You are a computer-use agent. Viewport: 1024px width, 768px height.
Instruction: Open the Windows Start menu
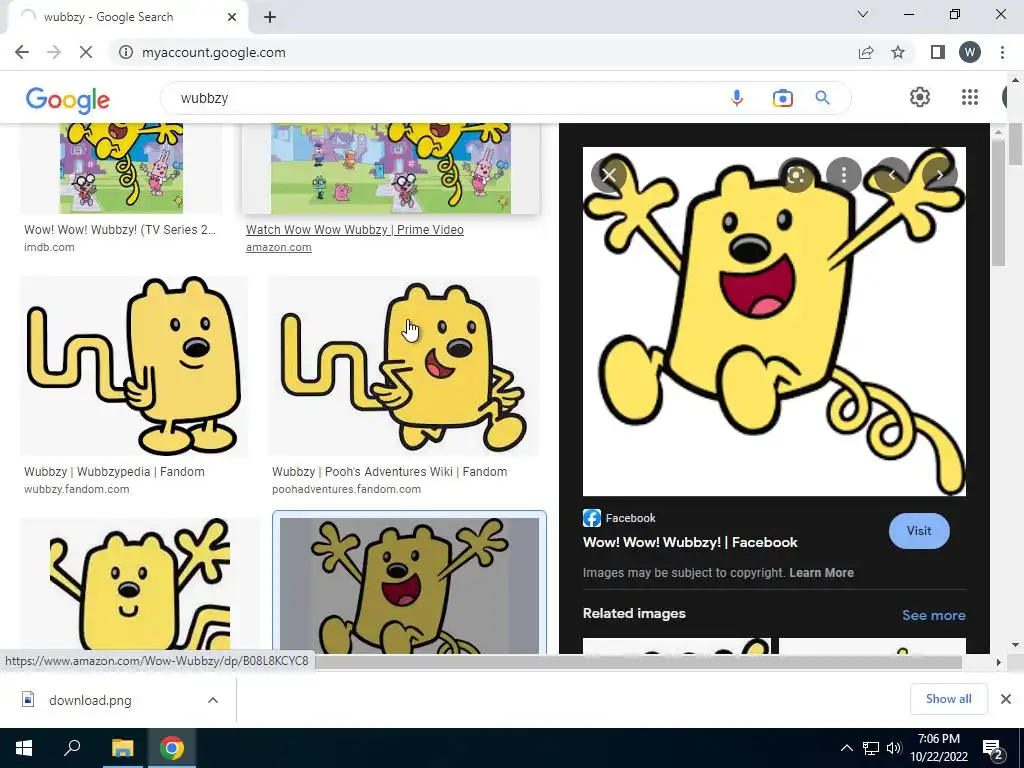pos(24,748)
